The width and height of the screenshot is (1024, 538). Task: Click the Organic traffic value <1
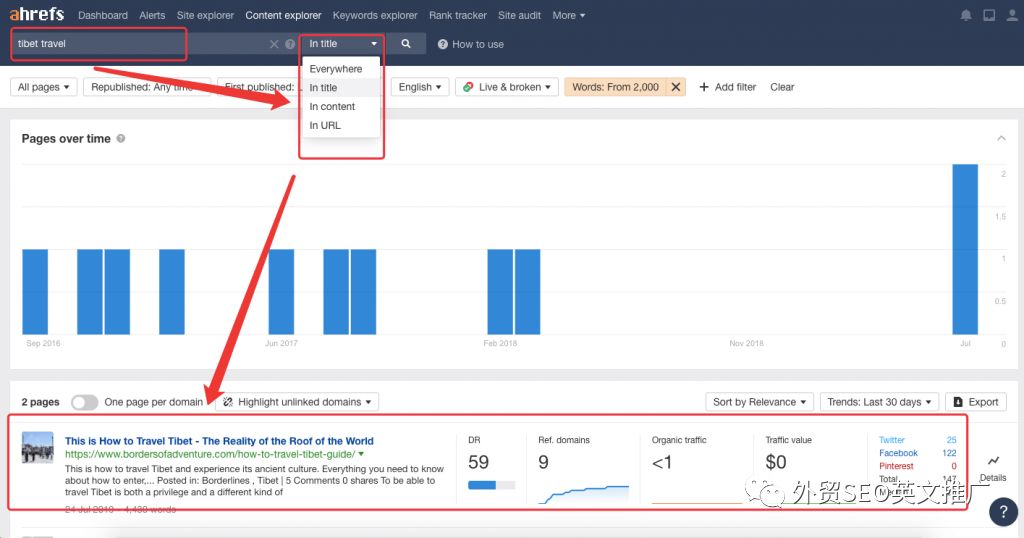coord(662,462)
